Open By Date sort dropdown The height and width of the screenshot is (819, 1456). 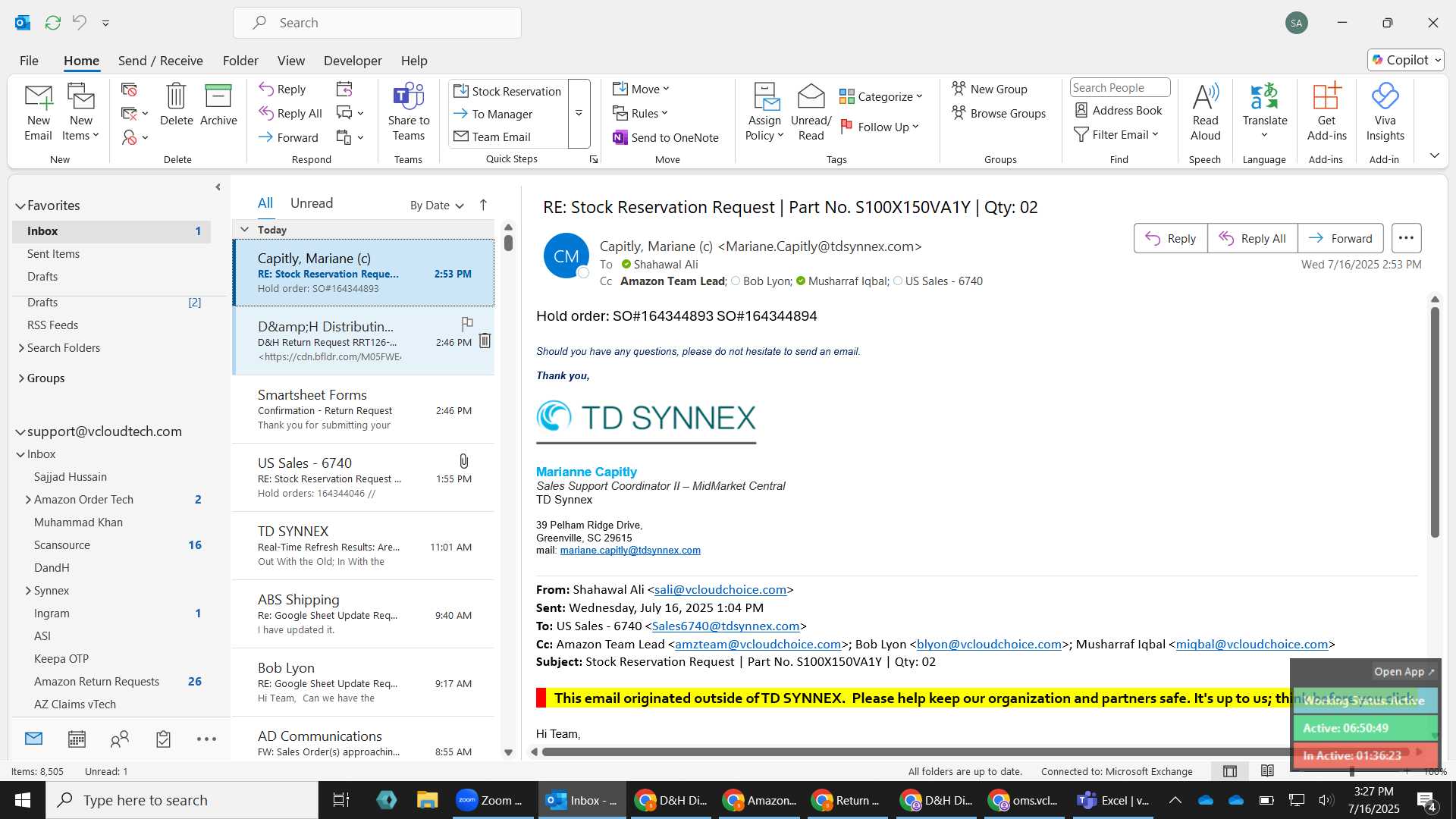437,206
